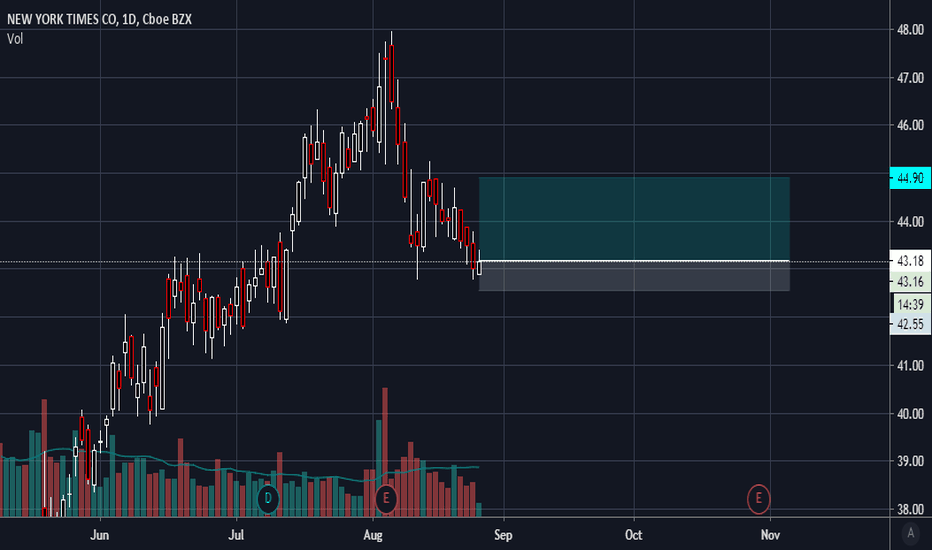Select the 43.18 entry price label

point(910,261)
